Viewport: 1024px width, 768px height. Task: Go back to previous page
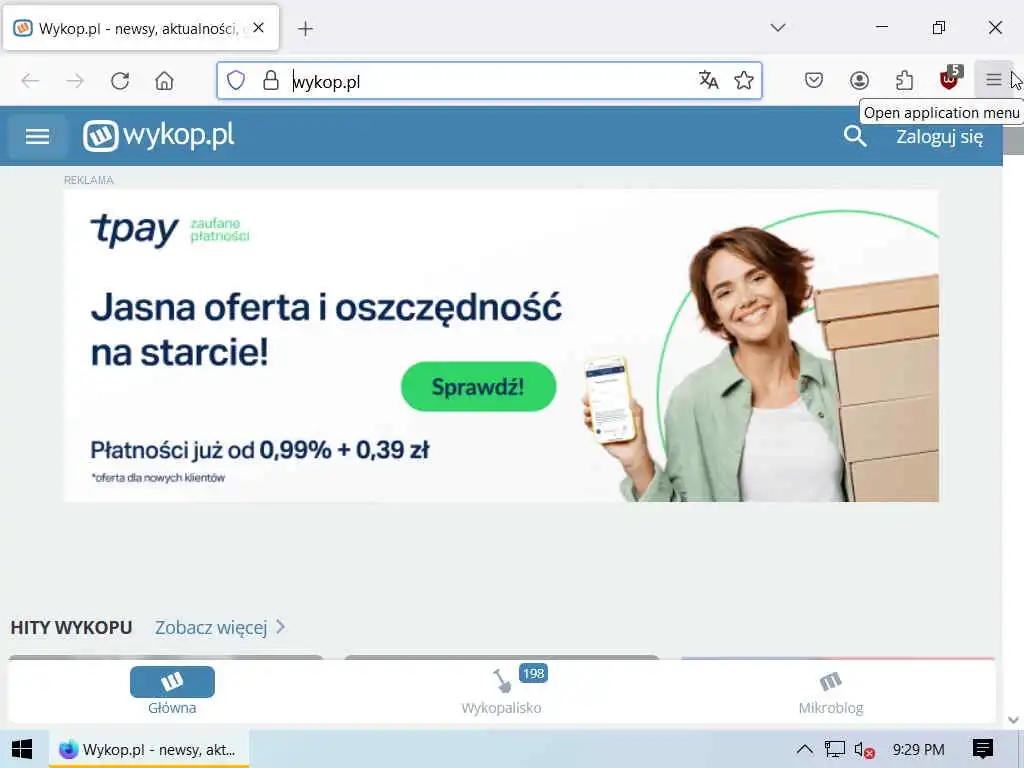[31, 81]
